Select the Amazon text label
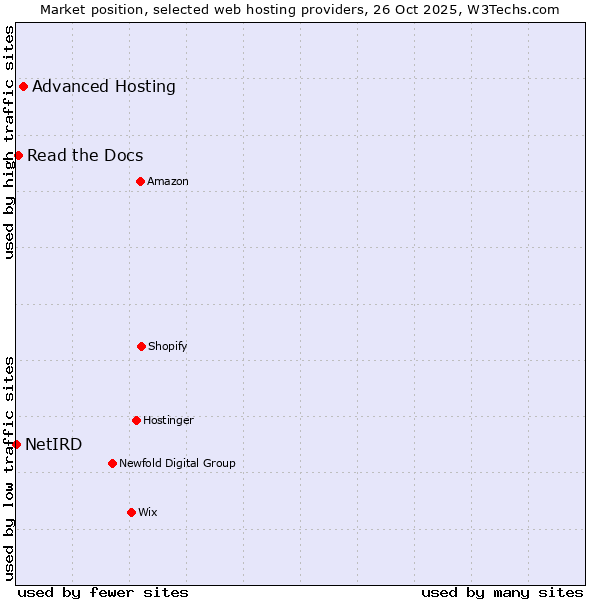This screenshot has width=600, height=600. pyautogui.click(x=167, y=181)
